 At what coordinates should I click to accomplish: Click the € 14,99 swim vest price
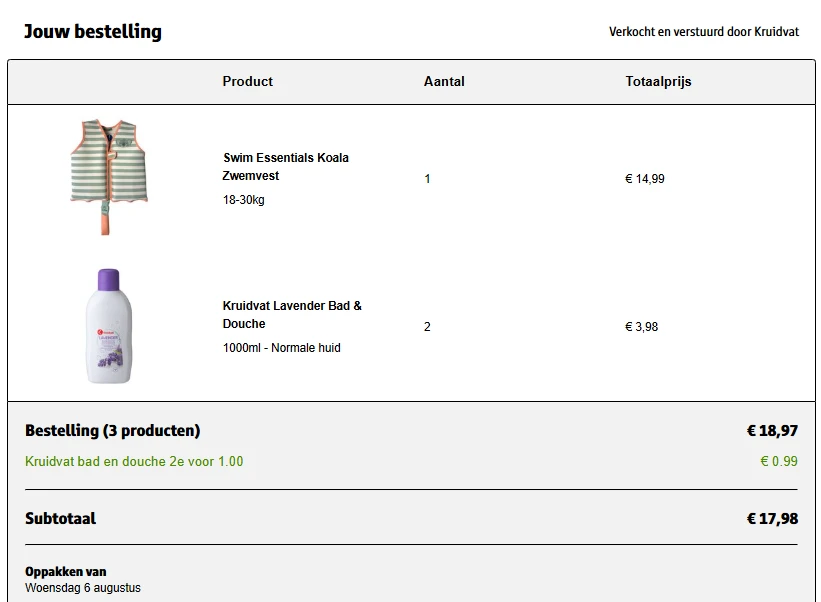[x=644, y=179]
